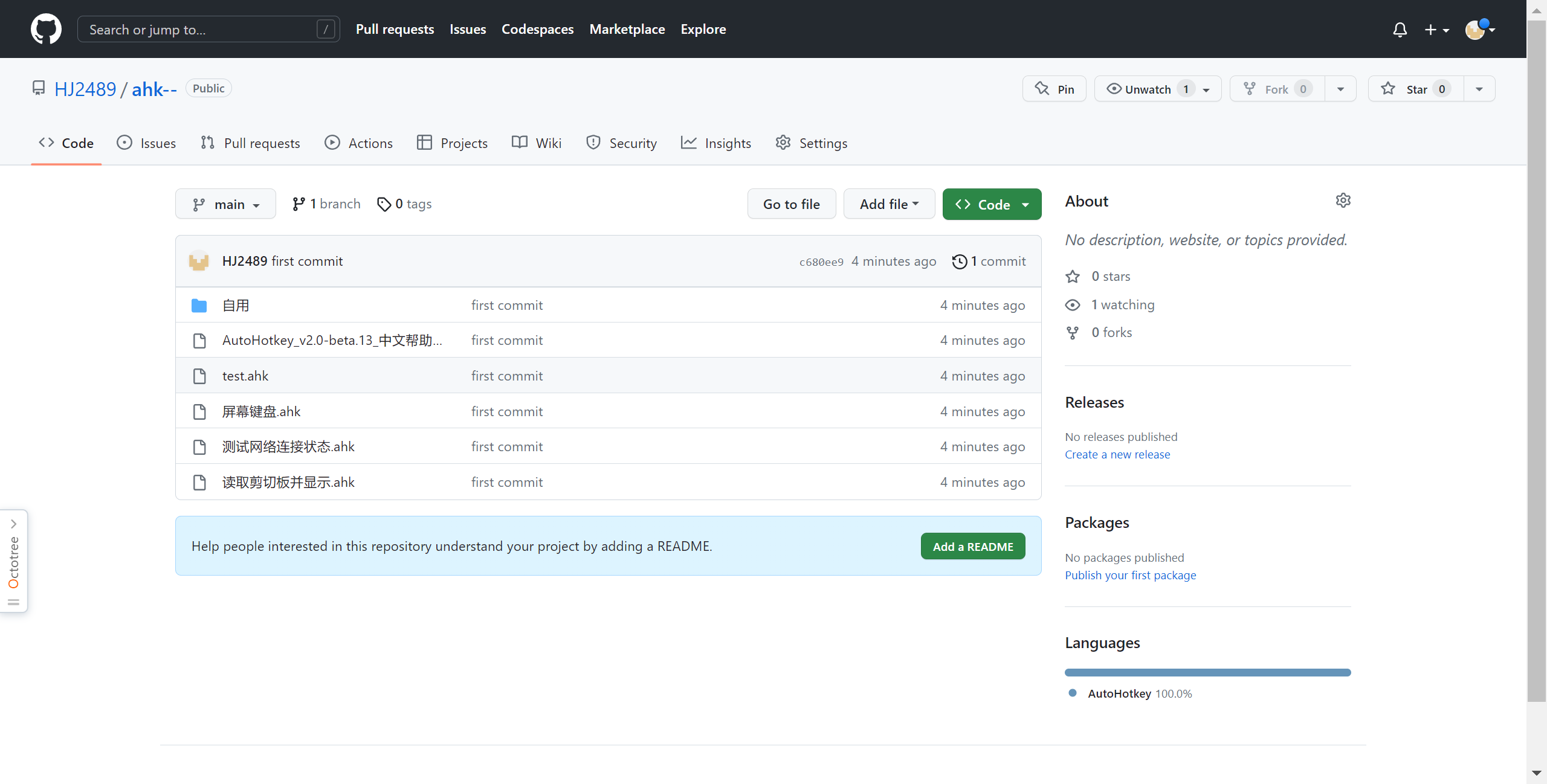Click Add a README button
The image size is (1547, 784).
pyautogui.click(x=972, y=546)
